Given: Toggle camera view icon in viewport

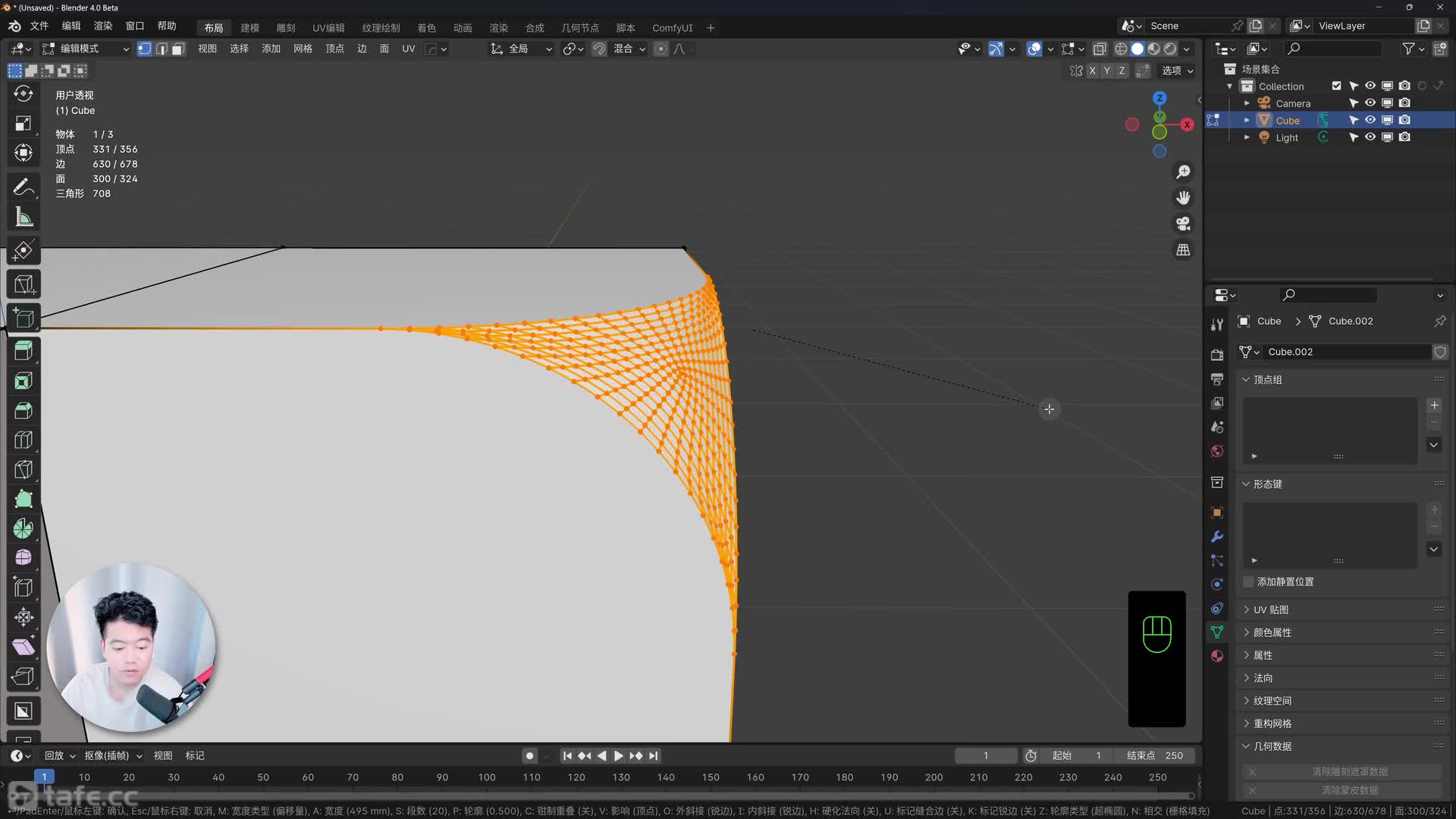Looking at the screenshot, I should pyautogui.click(x=1183, y=224).
